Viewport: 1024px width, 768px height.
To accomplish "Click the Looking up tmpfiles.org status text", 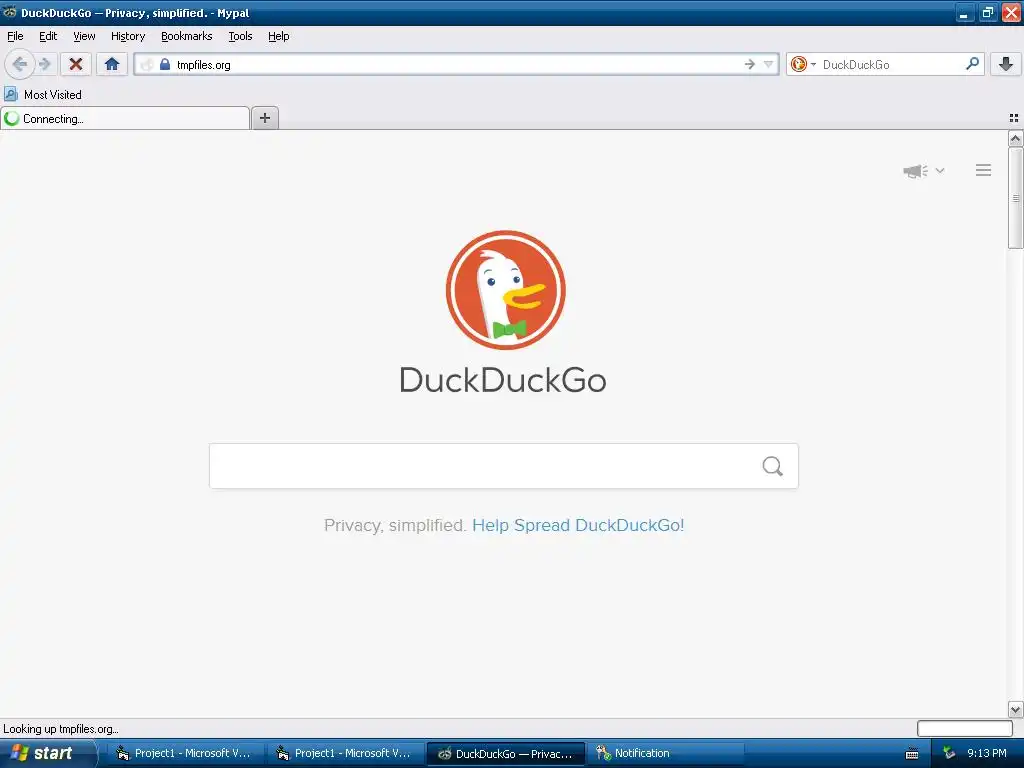I will point(61,729).
